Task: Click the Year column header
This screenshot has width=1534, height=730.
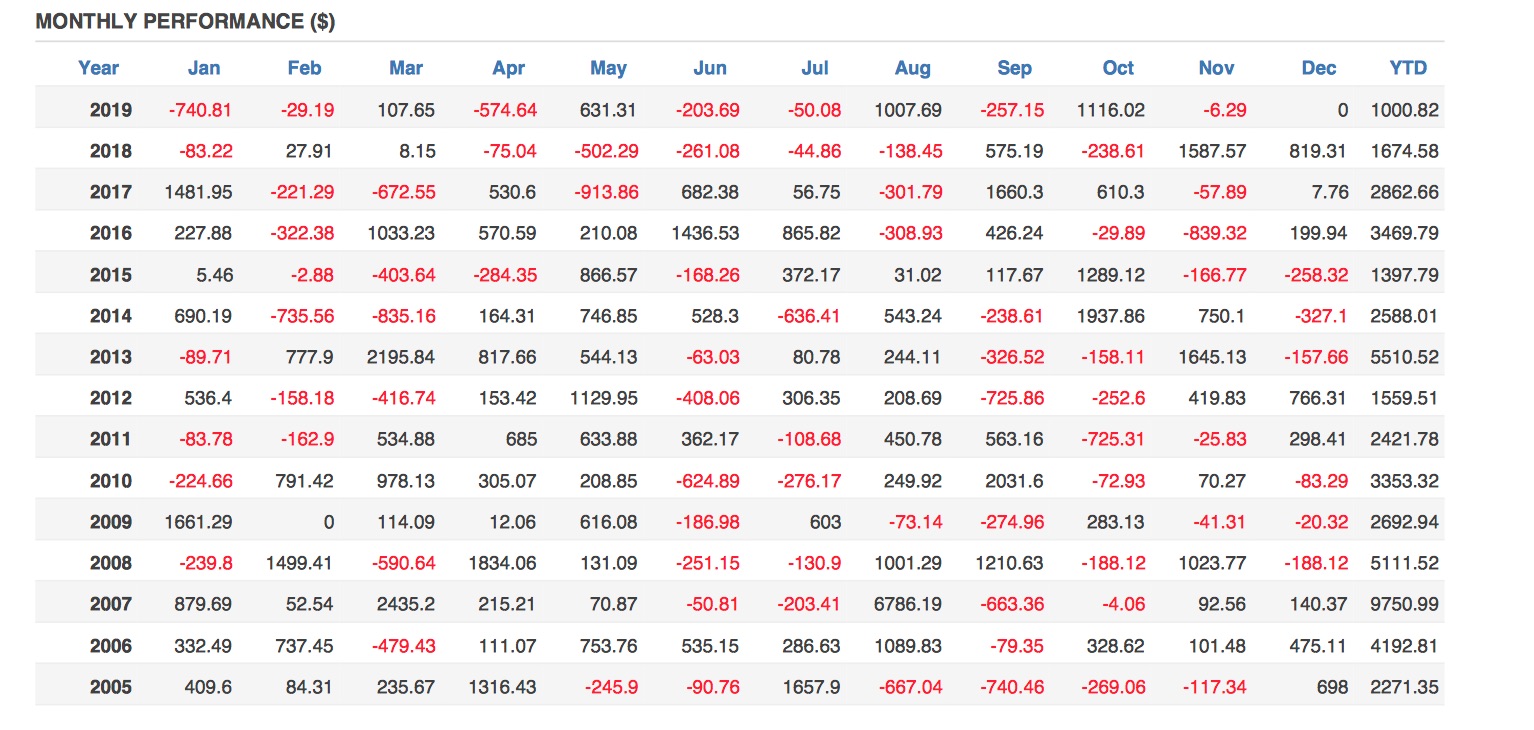Action: click(98, 68)
